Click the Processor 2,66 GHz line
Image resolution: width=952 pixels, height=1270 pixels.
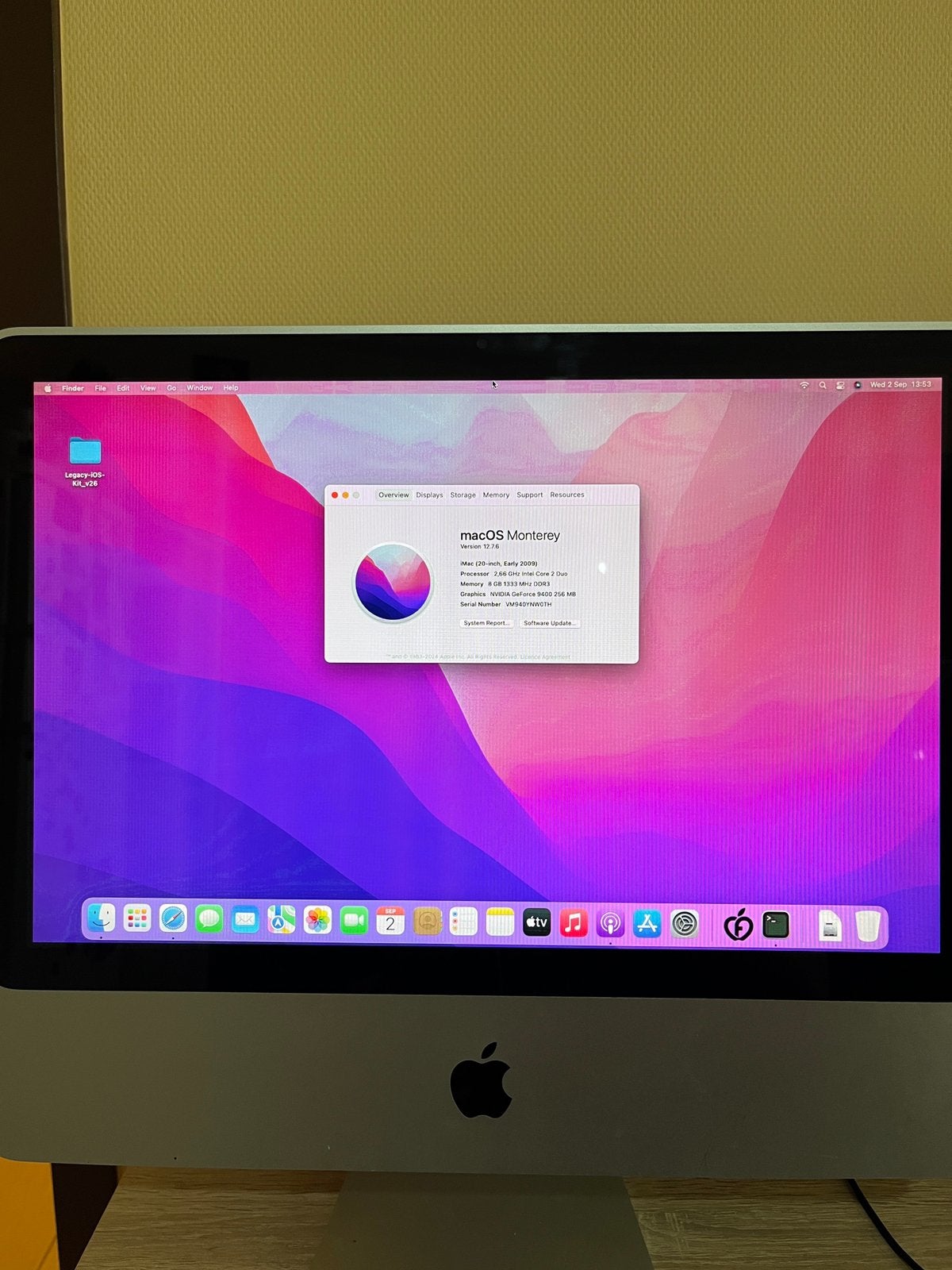[x=513, y=573]
